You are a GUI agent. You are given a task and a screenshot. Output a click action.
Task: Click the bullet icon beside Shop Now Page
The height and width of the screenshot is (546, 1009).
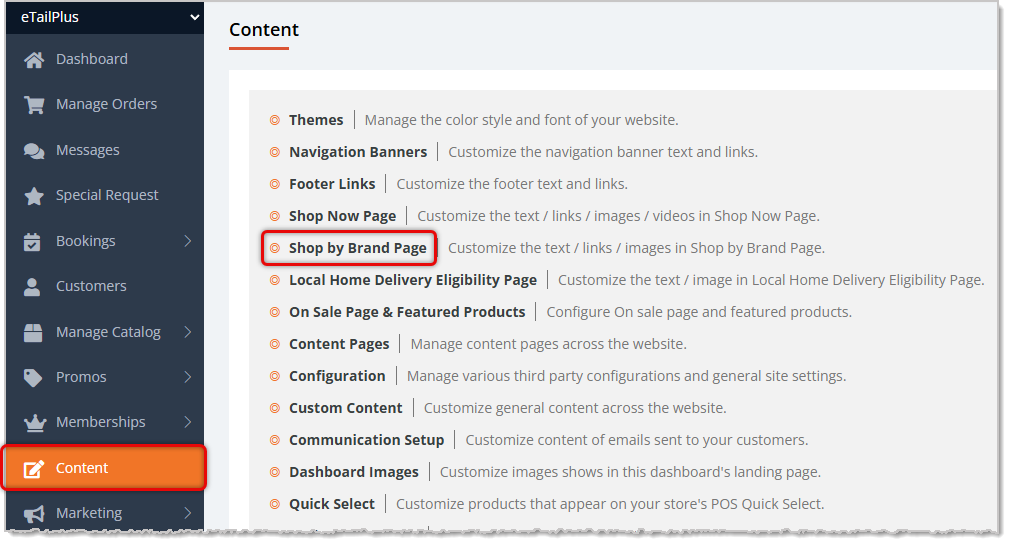coord(275,216)
